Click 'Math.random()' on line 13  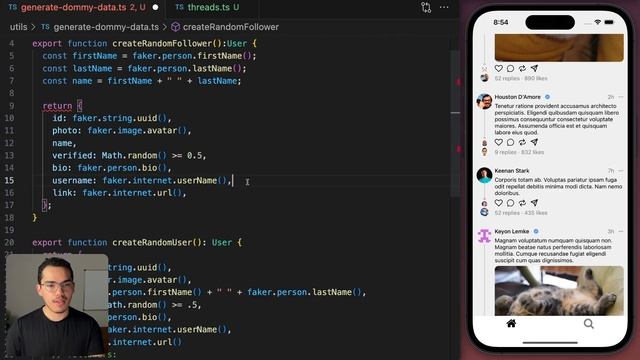click(134, 156)
